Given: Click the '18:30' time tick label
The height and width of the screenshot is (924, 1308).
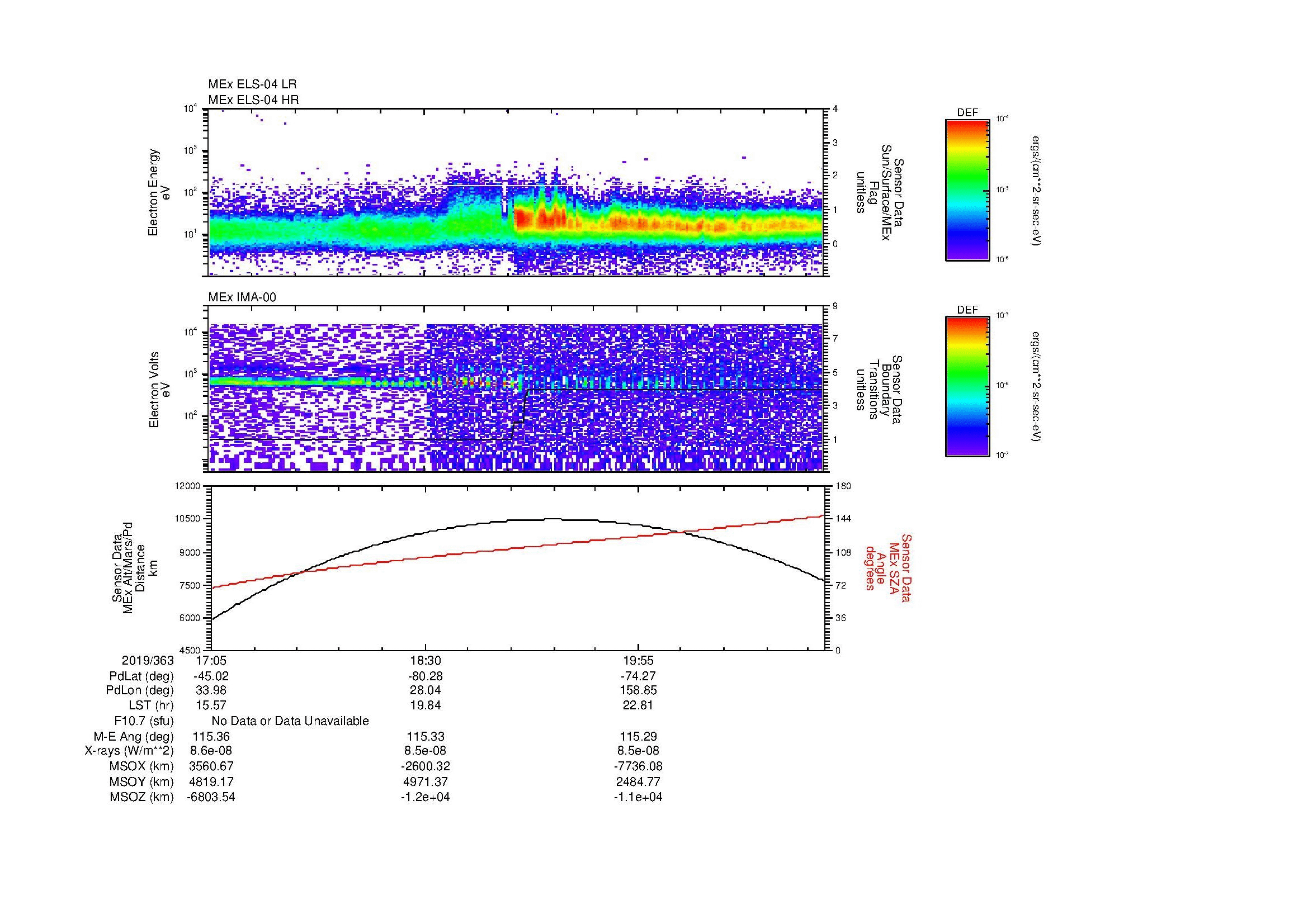Looking at the screenshot, I should pyautogui.click(x=425, y=660).
